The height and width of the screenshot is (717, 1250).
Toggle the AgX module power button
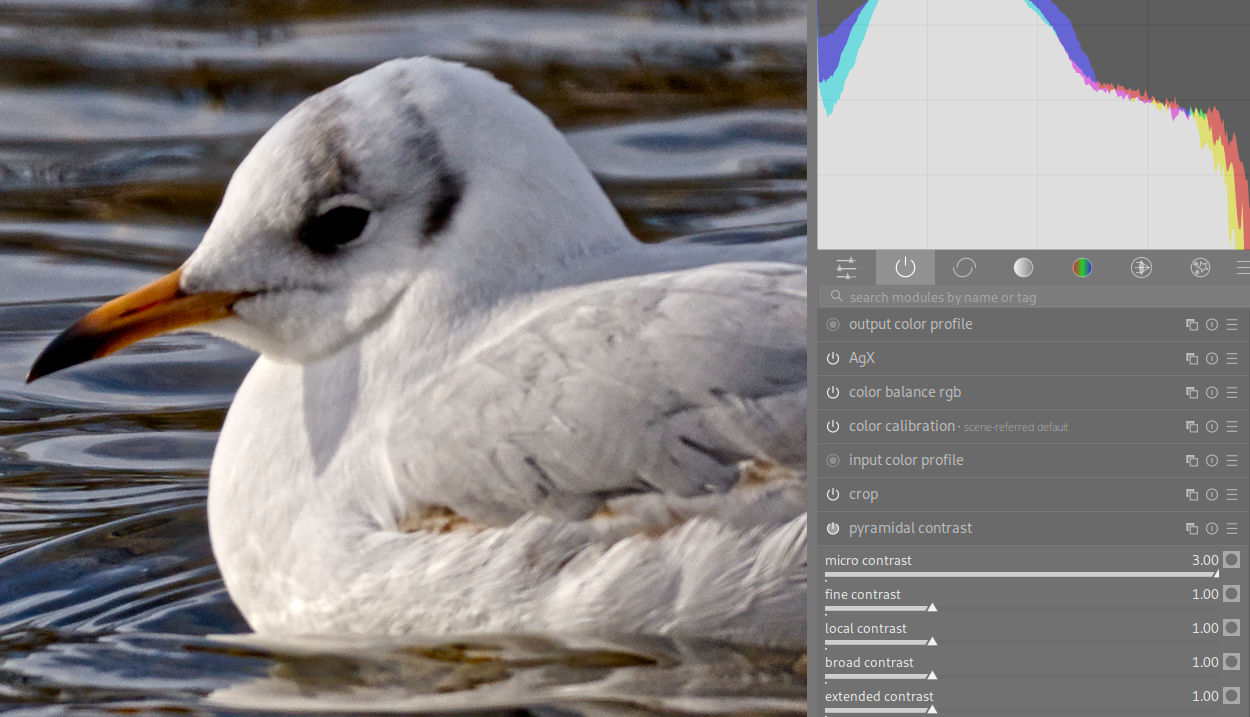click(833, 359)
